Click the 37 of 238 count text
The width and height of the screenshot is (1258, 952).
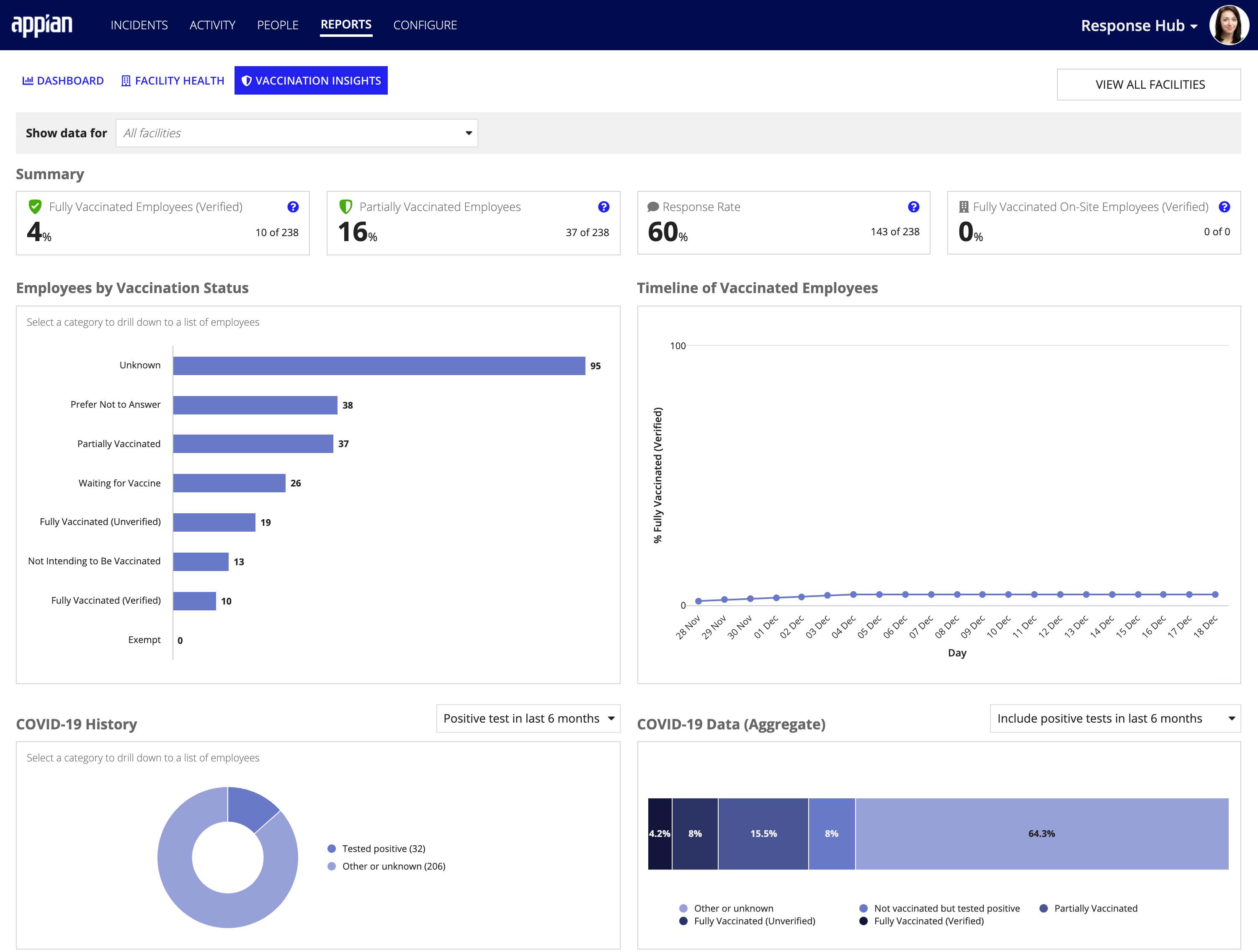coord(588,233)
